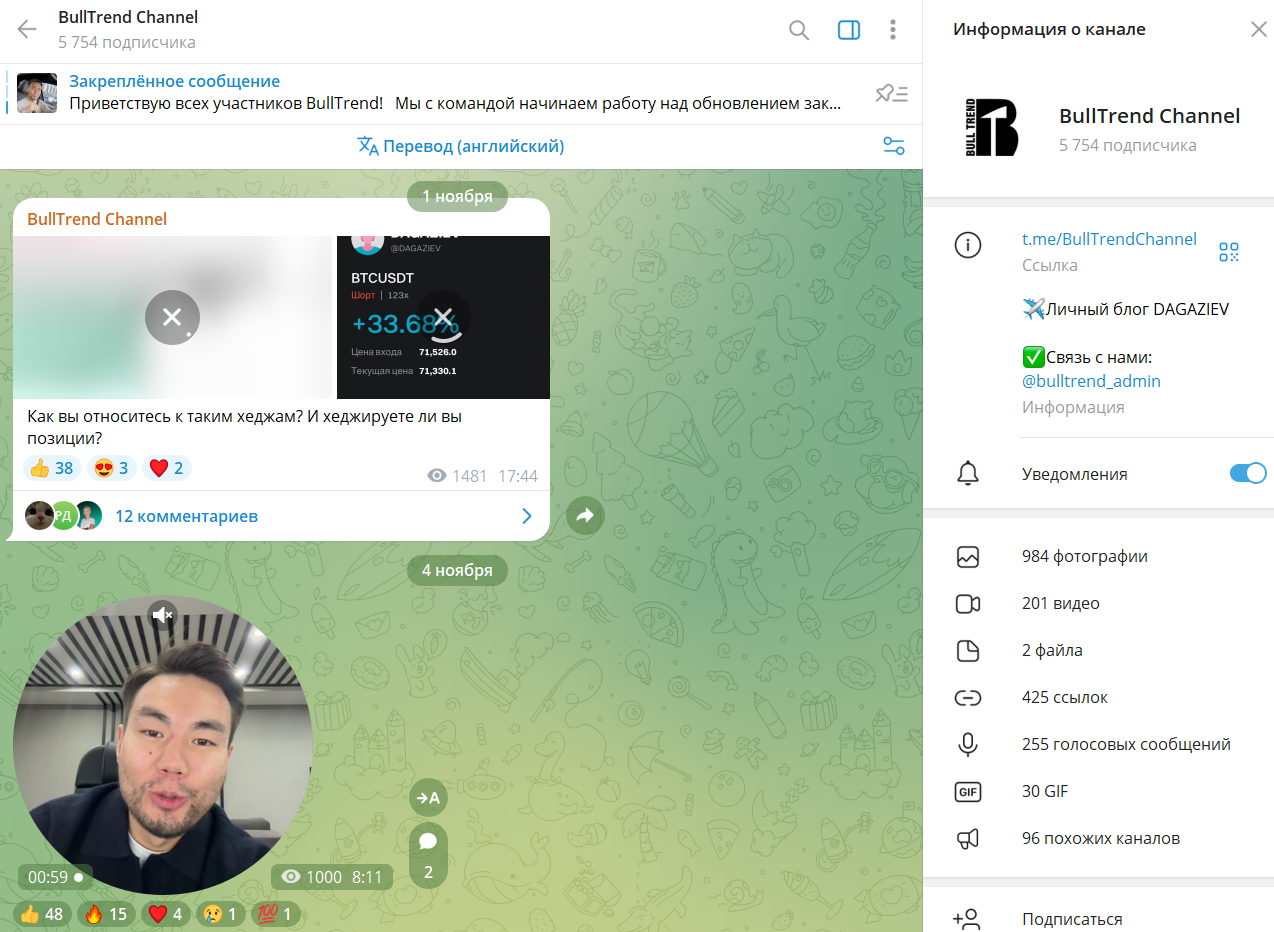Open the t.me/BullTrendChannel link
1274x932 pixels.
(x=1108, y=239)
